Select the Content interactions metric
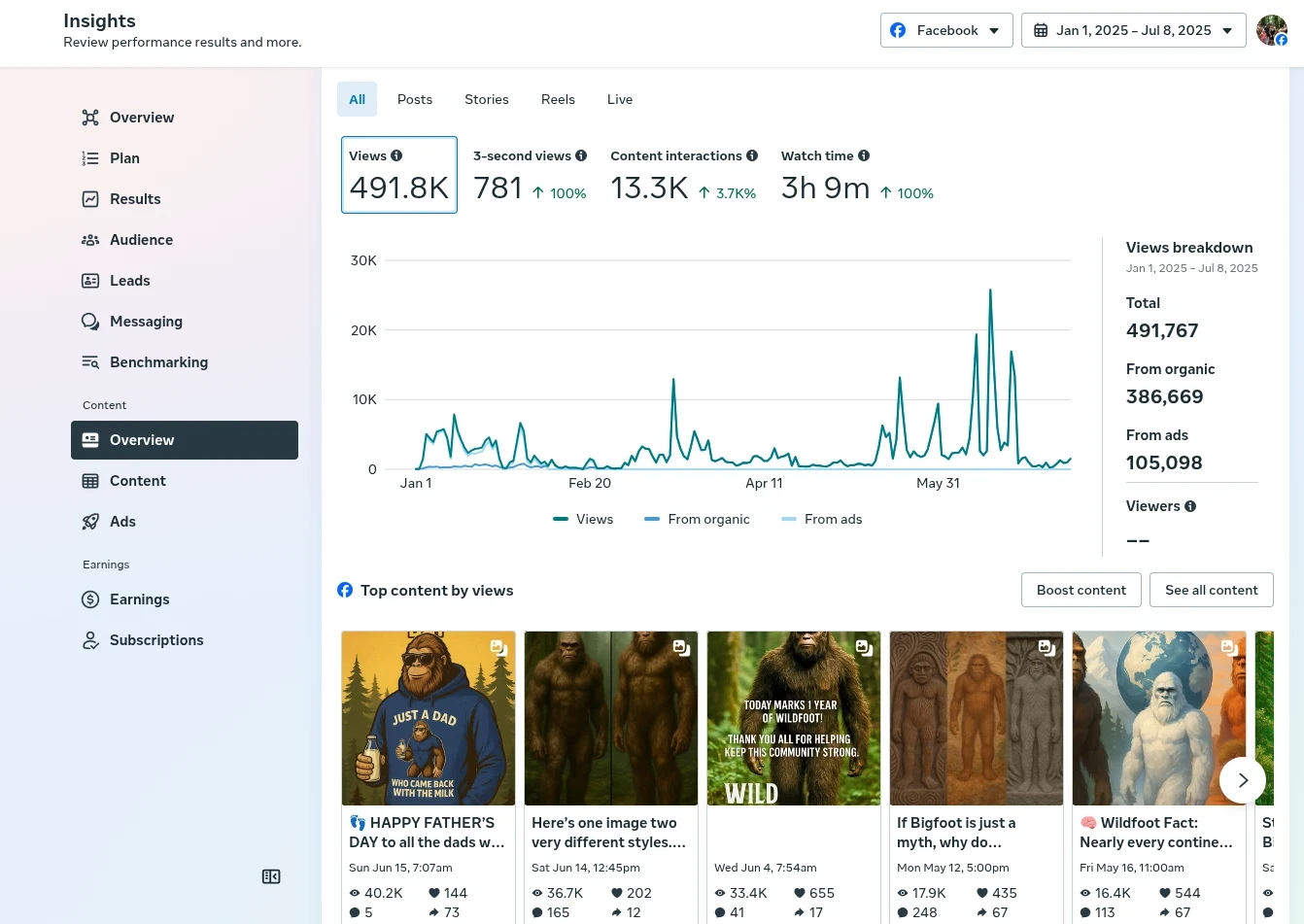Image resolution: width=1304 pixels, height=924 pixels. (684, 175)
